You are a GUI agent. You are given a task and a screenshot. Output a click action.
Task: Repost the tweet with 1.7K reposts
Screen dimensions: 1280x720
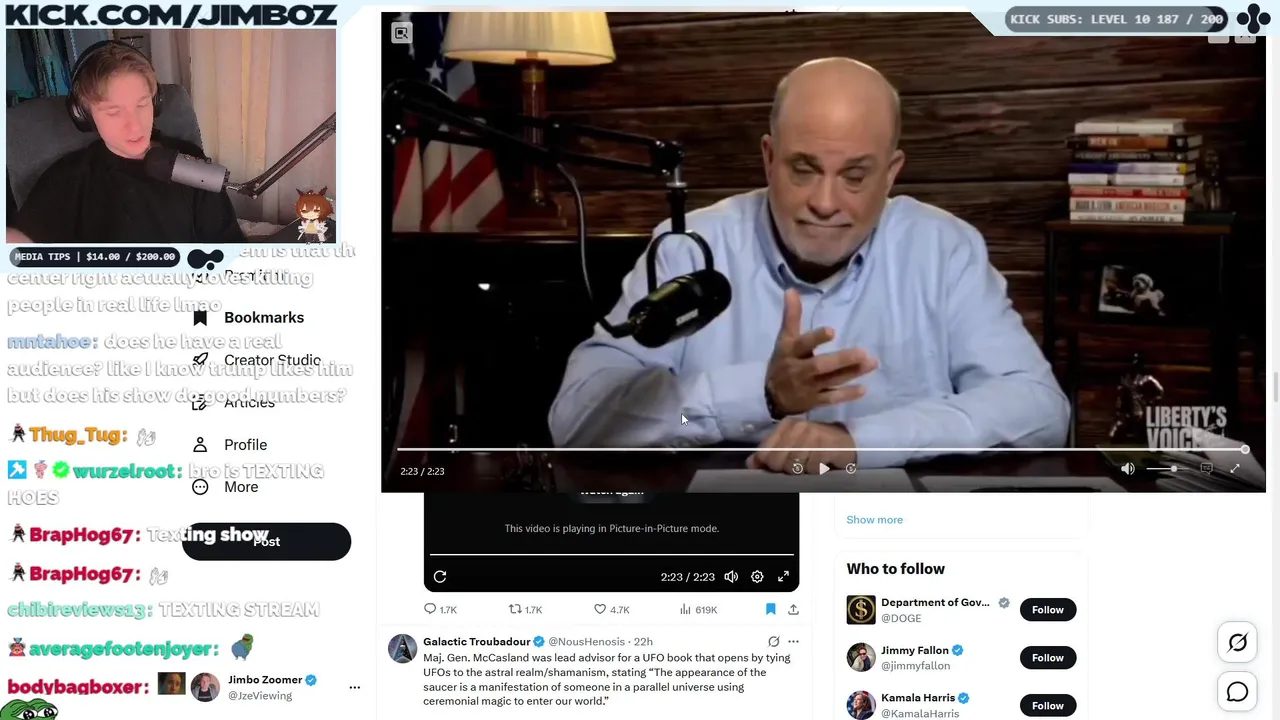click(x=525, y=609)
